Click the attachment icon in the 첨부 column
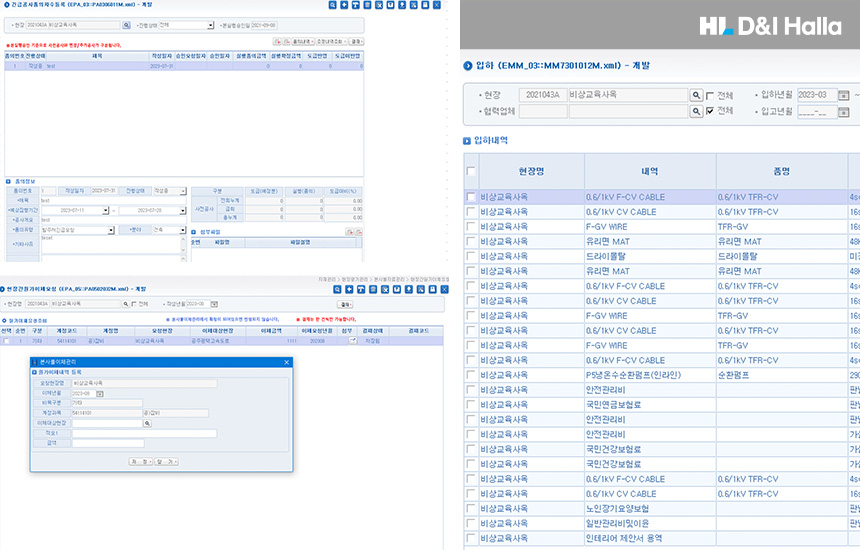The width and height of the screenshot is (860, 550). [351, 341]
